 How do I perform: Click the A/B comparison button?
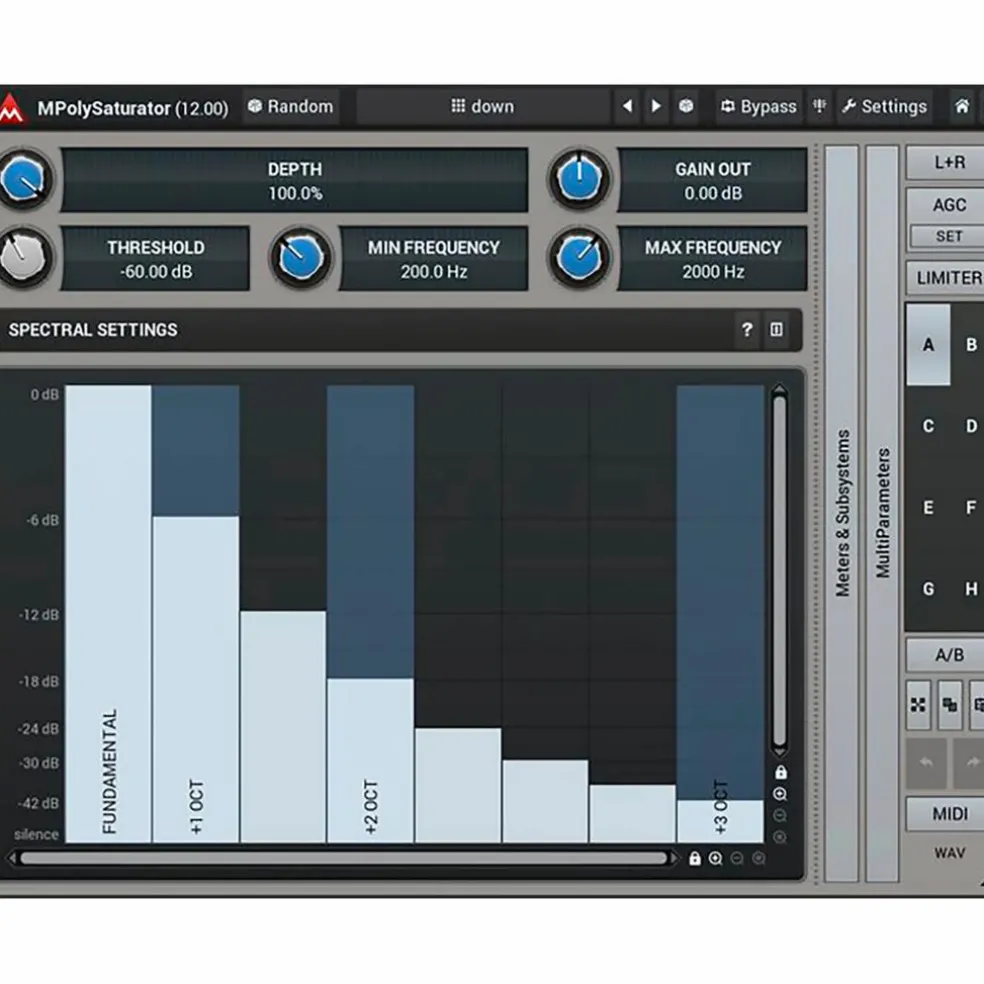click(946, 655)
